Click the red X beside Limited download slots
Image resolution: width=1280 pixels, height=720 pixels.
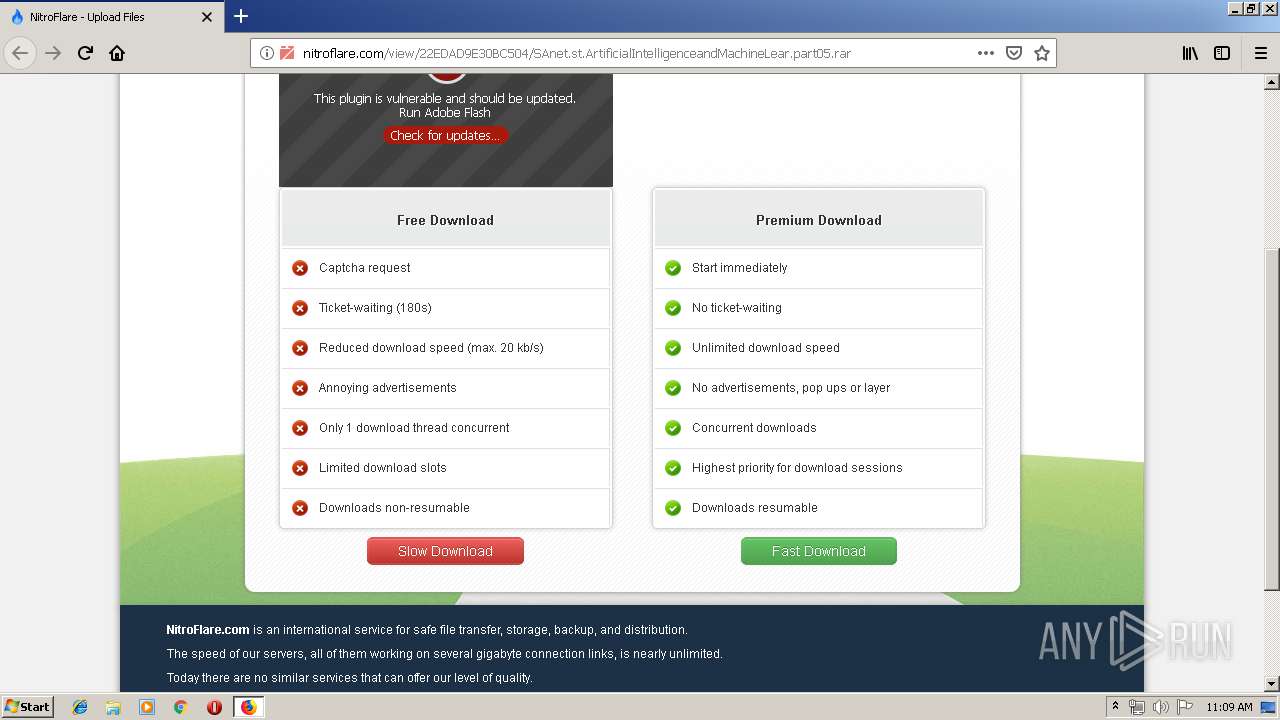tap(299, 468)
